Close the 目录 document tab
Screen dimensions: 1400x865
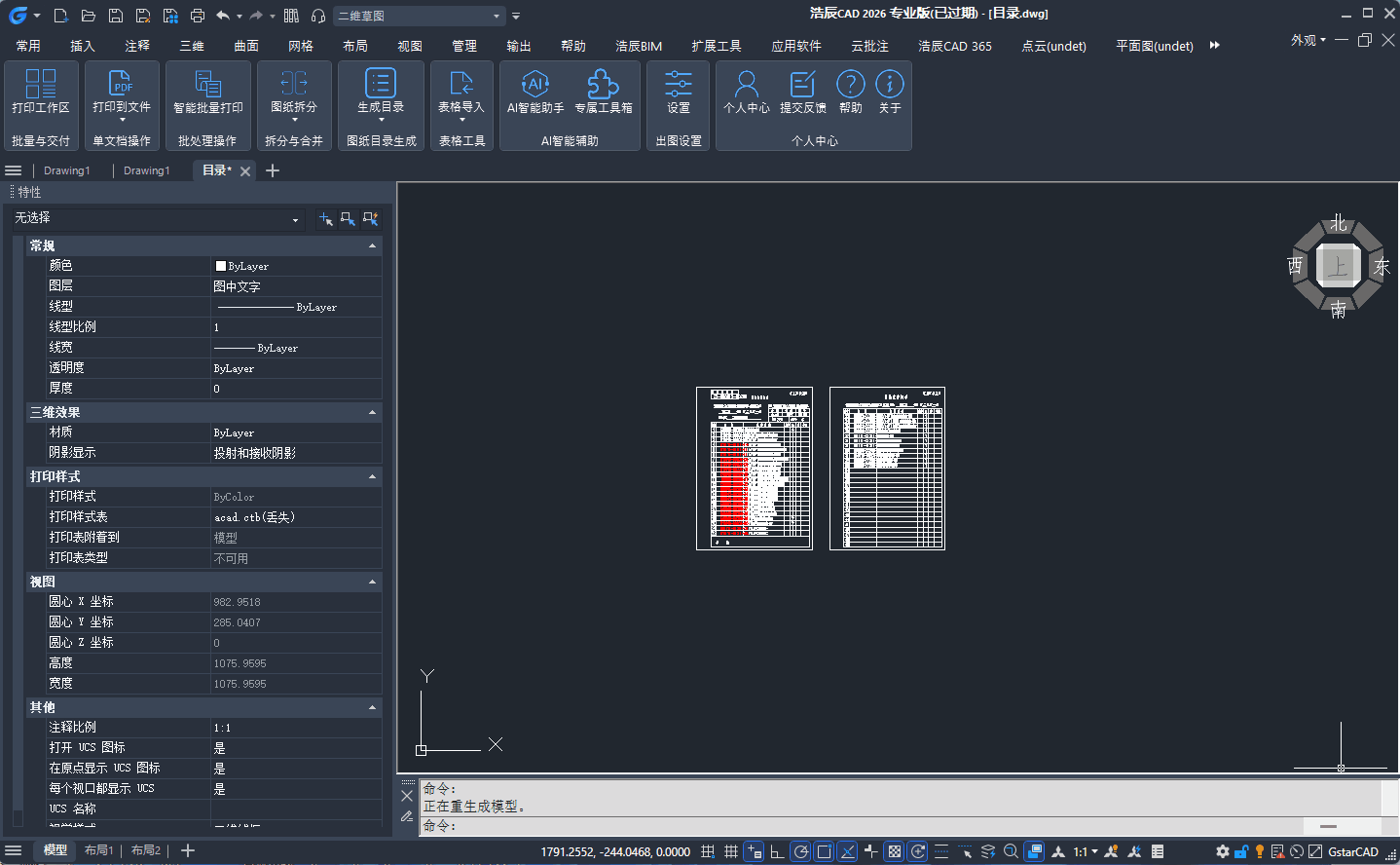[x=245, y=171]
